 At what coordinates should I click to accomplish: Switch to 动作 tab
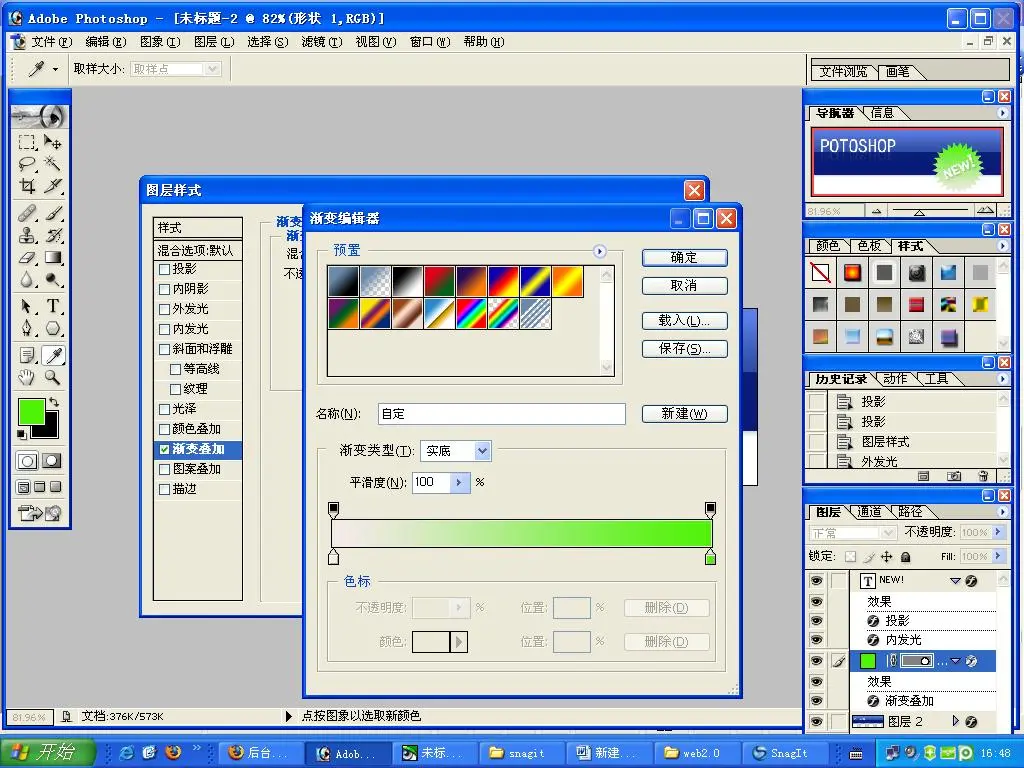(895, 379)
